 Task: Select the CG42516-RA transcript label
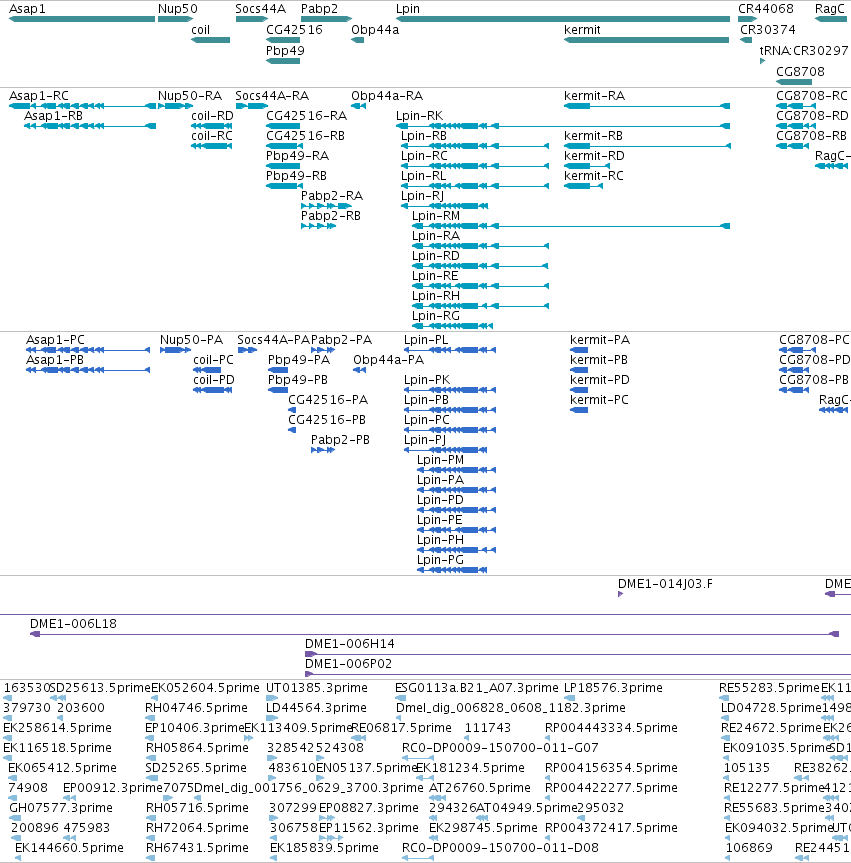[307, 116]
